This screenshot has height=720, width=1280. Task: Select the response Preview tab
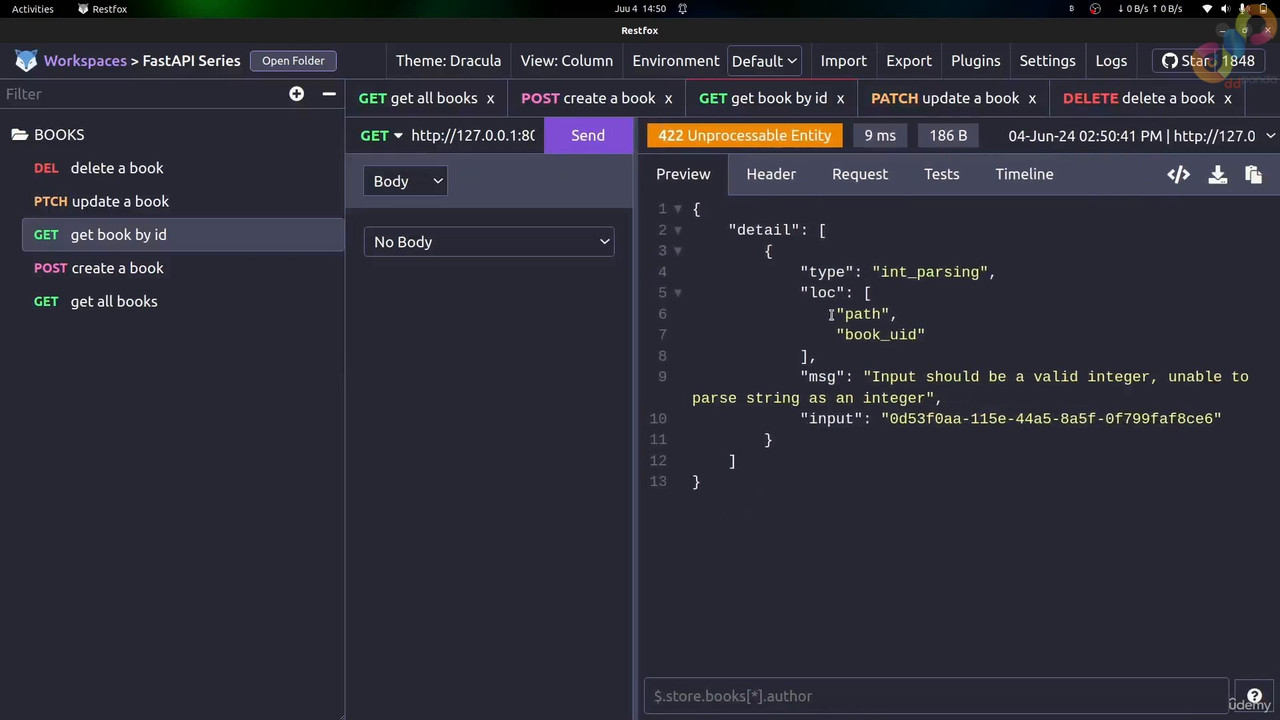point(683,174)
